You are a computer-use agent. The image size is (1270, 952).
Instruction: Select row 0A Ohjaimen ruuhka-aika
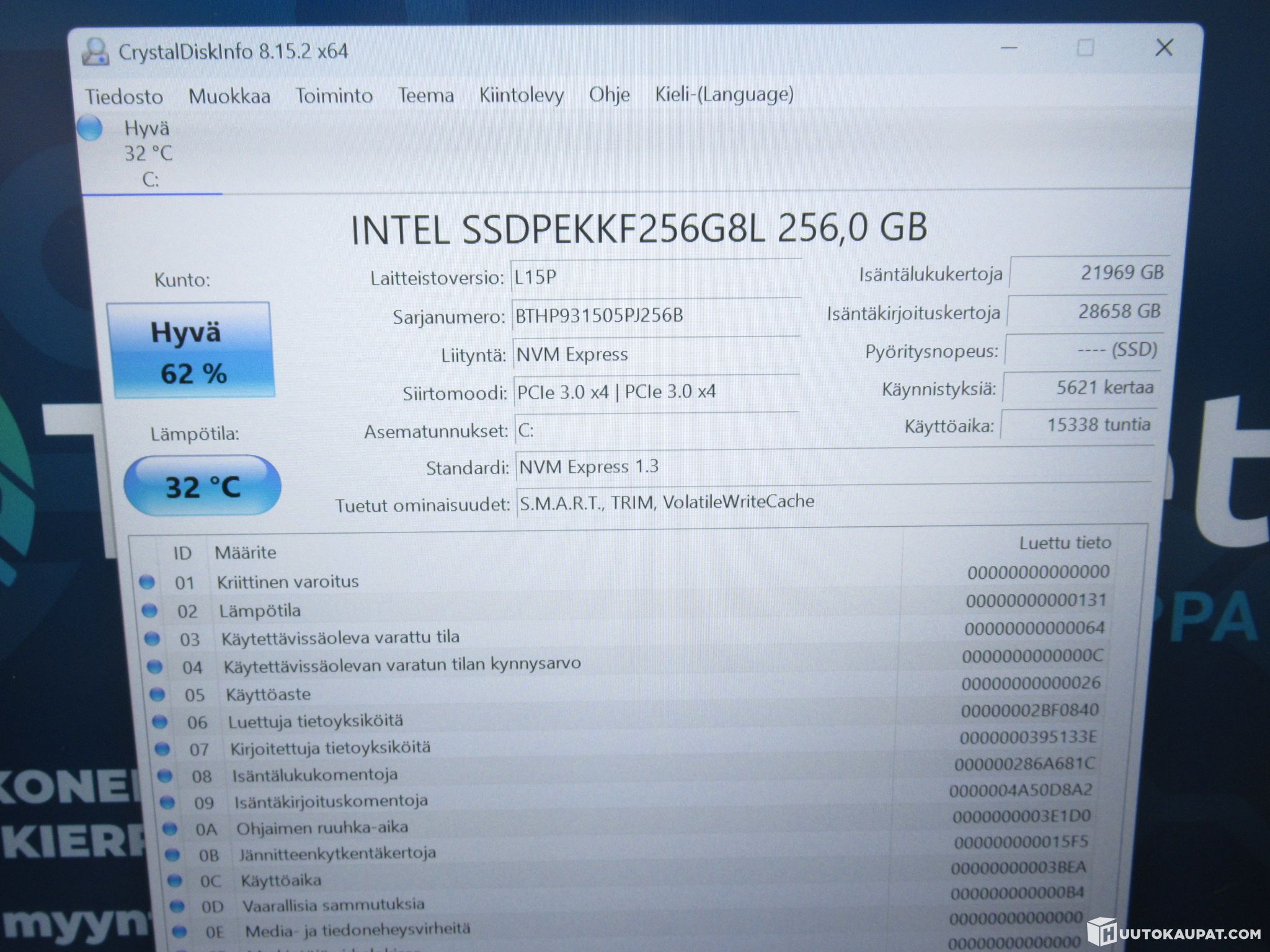626,823
